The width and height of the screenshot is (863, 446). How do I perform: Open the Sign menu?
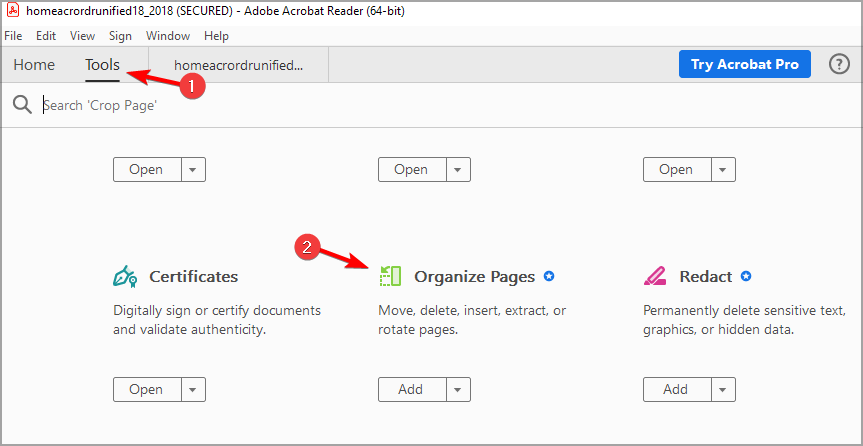[x=120, y=35]
